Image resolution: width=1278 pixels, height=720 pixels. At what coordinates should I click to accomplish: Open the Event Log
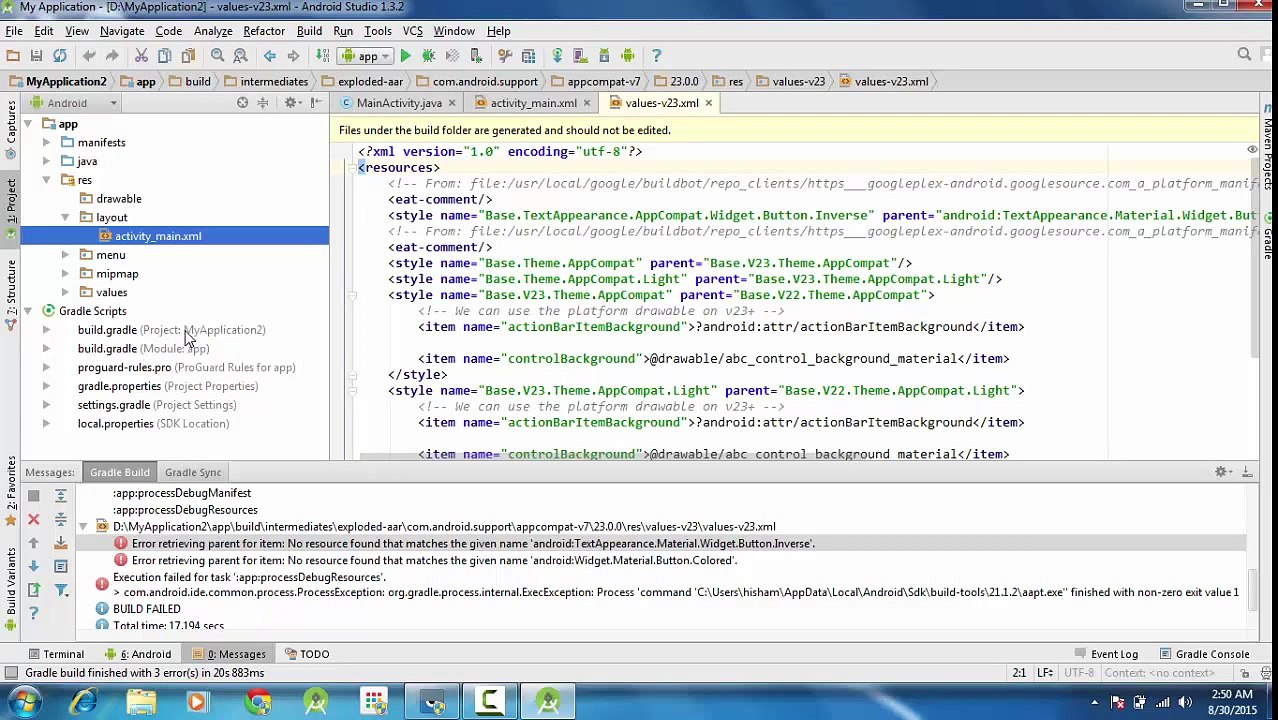(1106, 654)
